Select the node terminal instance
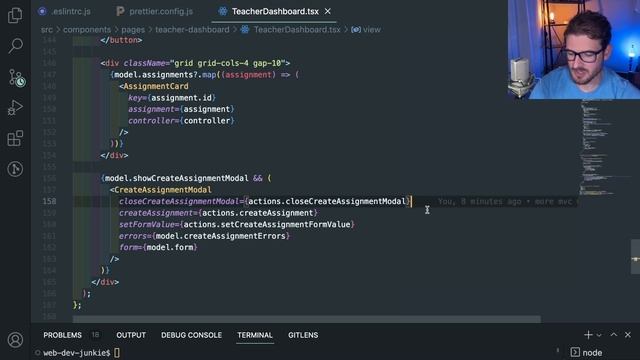Screen dimensions: 640x360 [587, 352]
